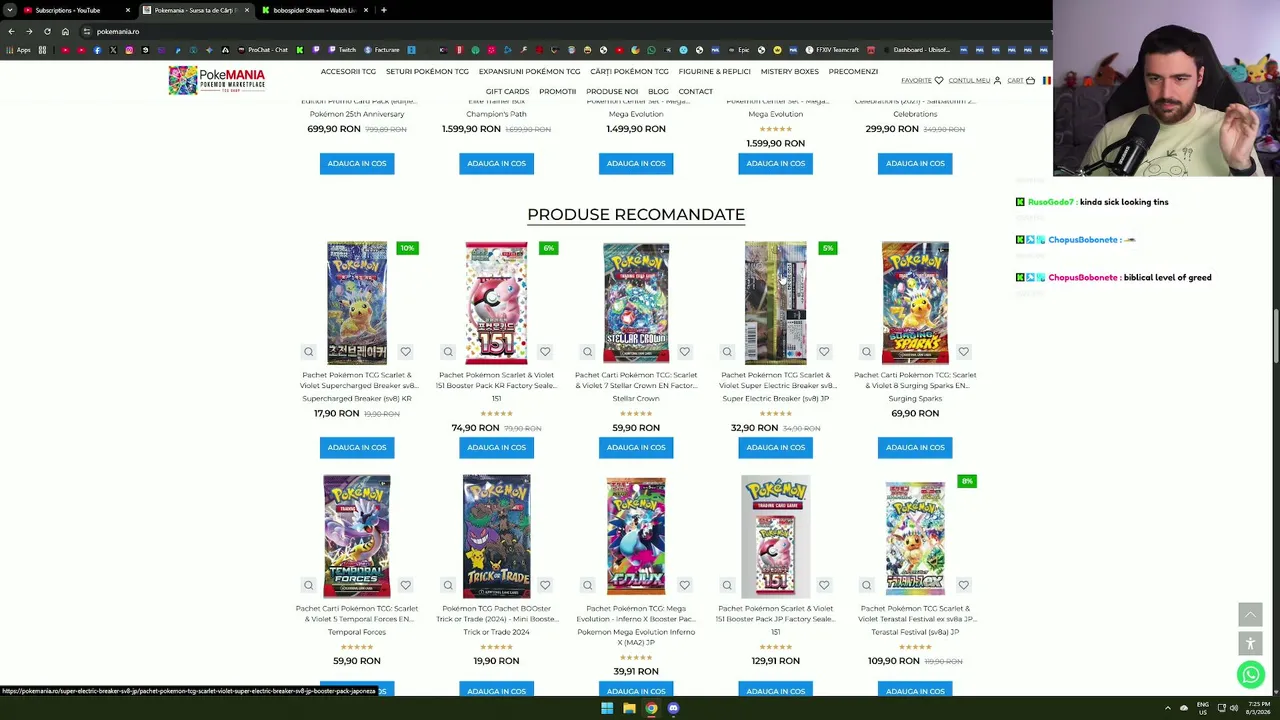Quick-view the Temporal Forces pack
This screenshot has width=1280, height=720.
point(308,585)
